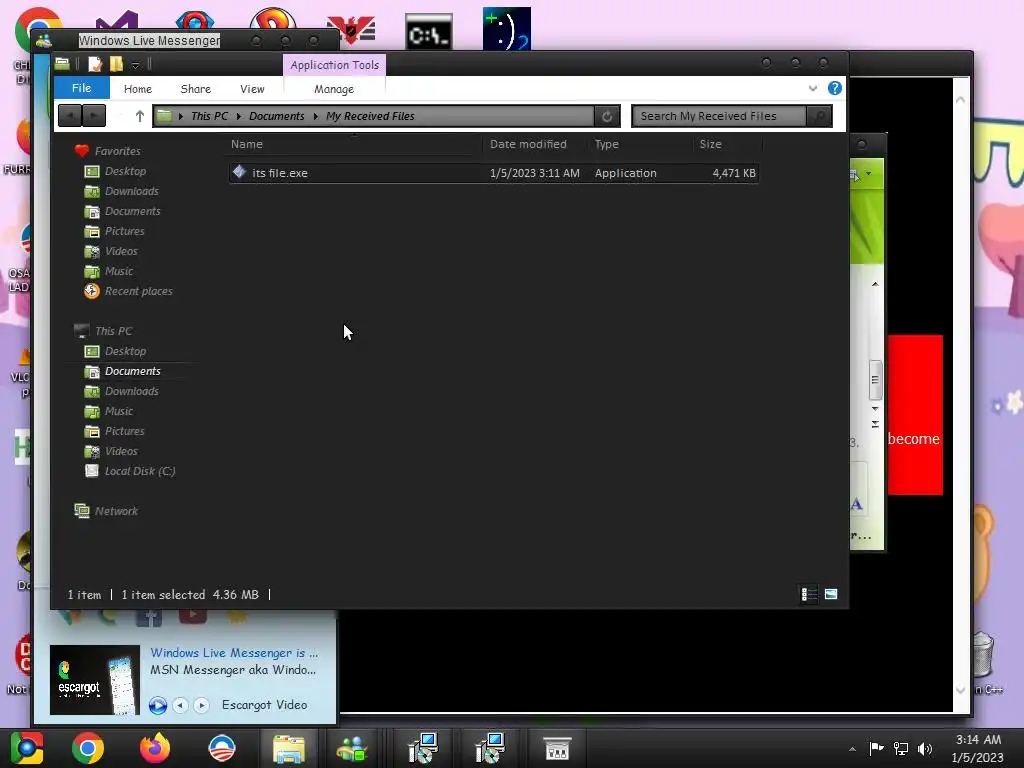The image size is (1024, 768).
Task: Select the its file.exe row
Action: (494, 173)
